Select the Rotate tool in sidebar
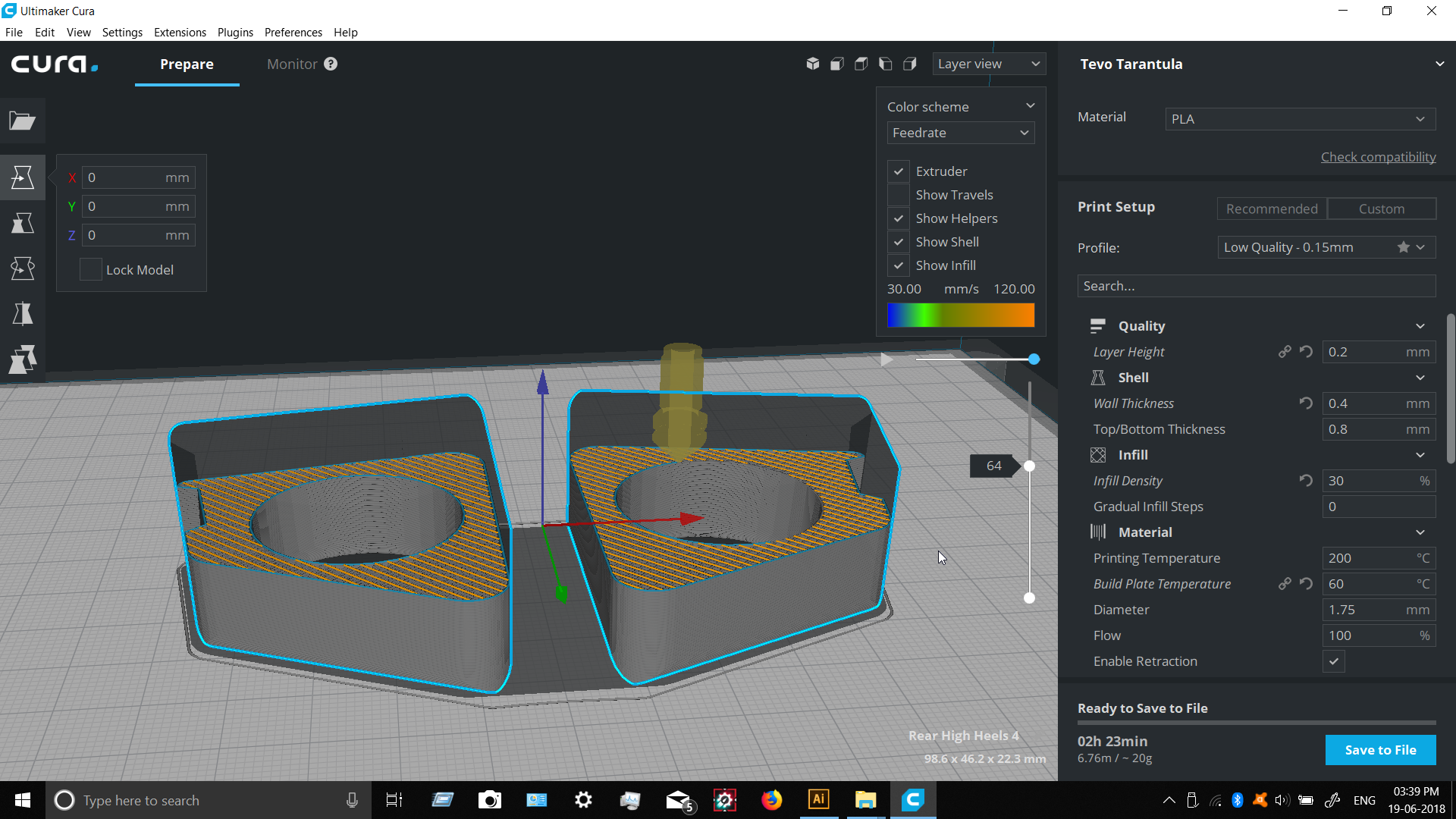Viewport: 1456px width, 819px height. pyautogui.click(x=23, y=268)
